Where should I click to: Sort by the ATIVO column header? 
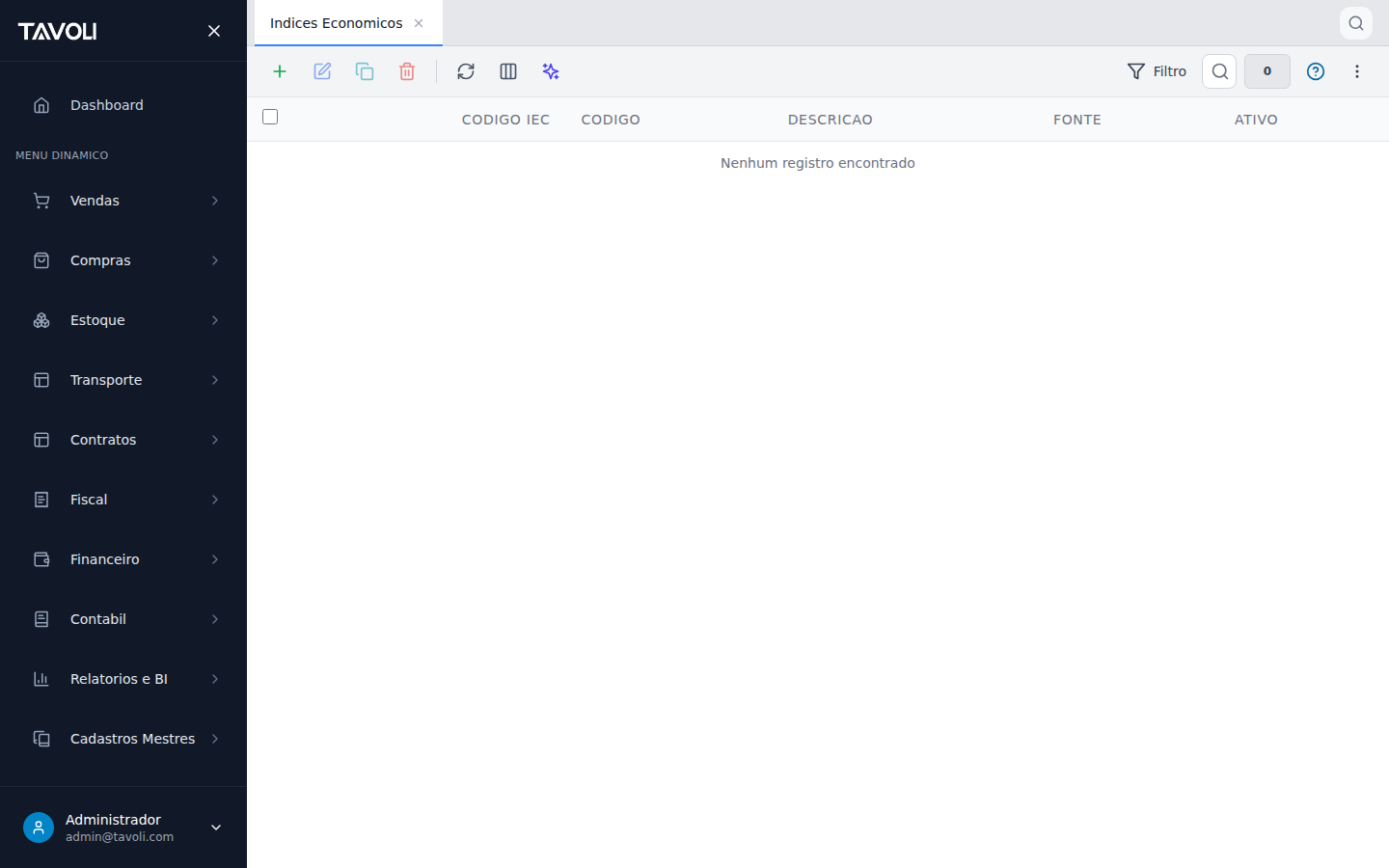pyautogui.click(x=1256, y=120)
